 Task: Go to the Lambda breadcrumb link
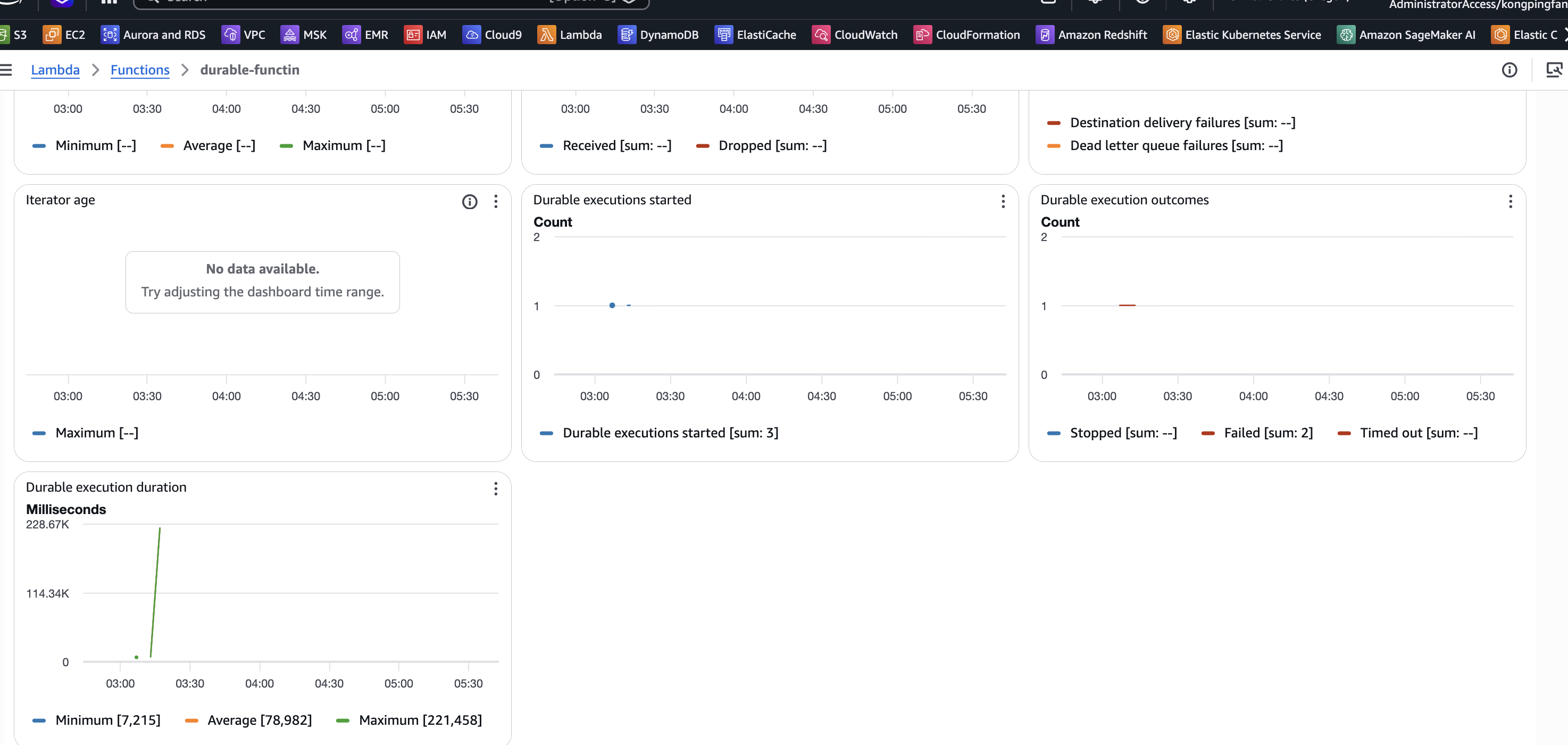click(x=55, y=70)
